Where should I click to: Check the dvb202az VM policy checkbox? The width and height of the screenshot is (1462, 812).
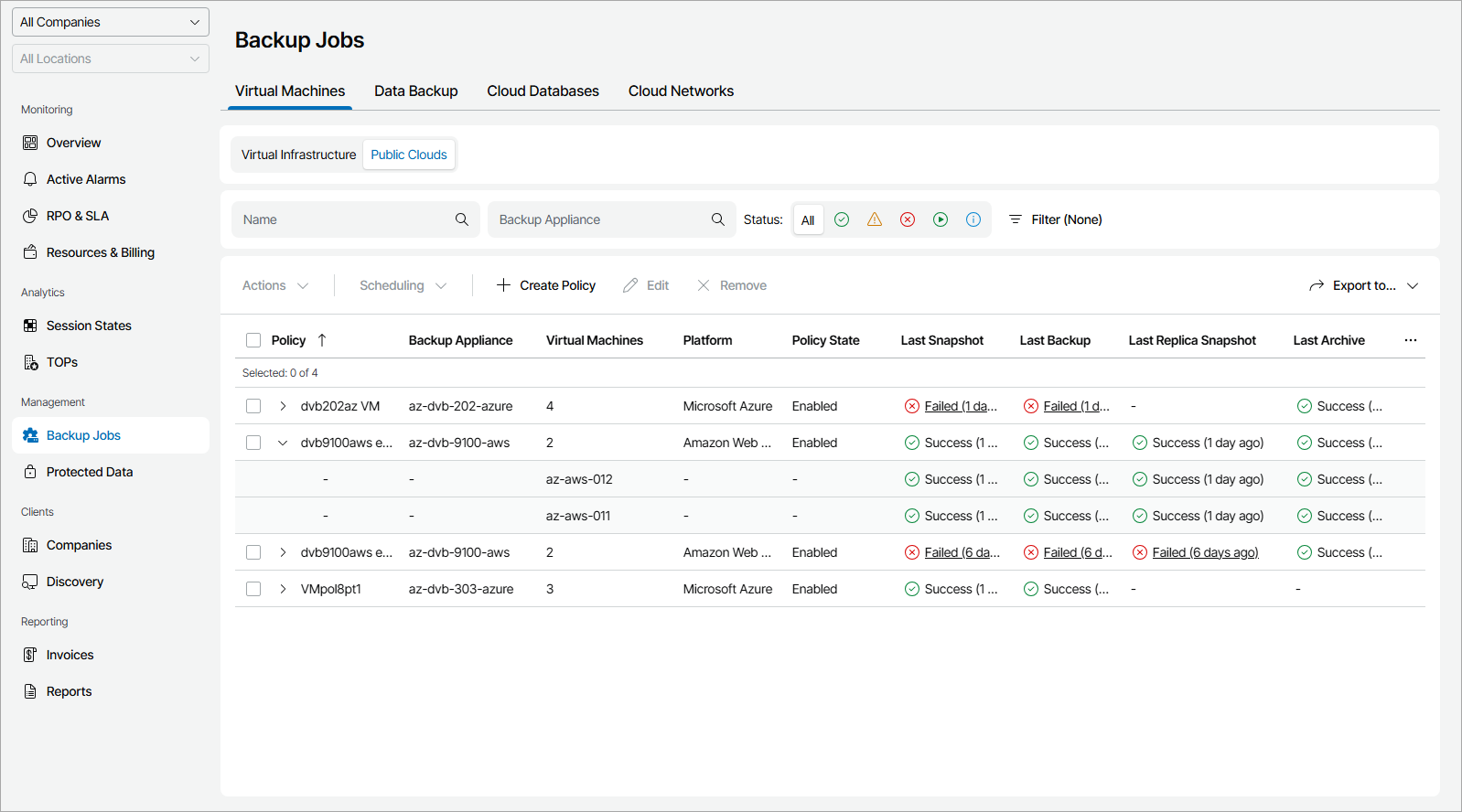pos(253,406)
